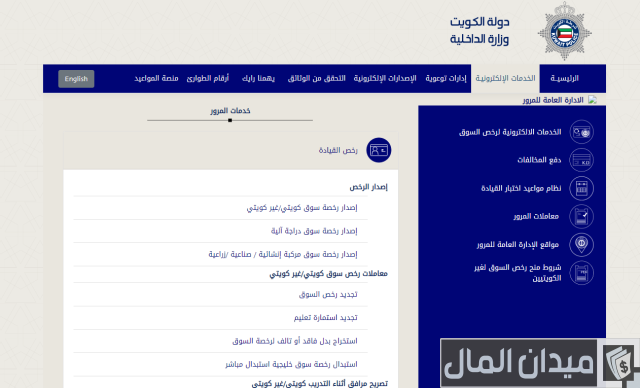
Task: Open مواقع الإدارة العامة للمرور sidebar link
Action: [x=518, y=244]
